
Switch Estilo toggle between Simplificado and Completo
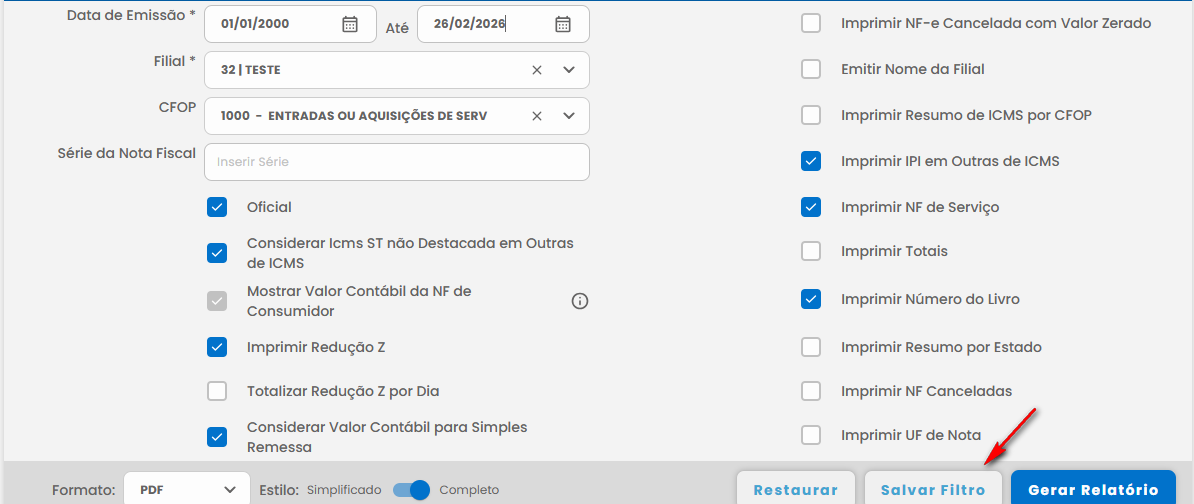pos(411,490)
